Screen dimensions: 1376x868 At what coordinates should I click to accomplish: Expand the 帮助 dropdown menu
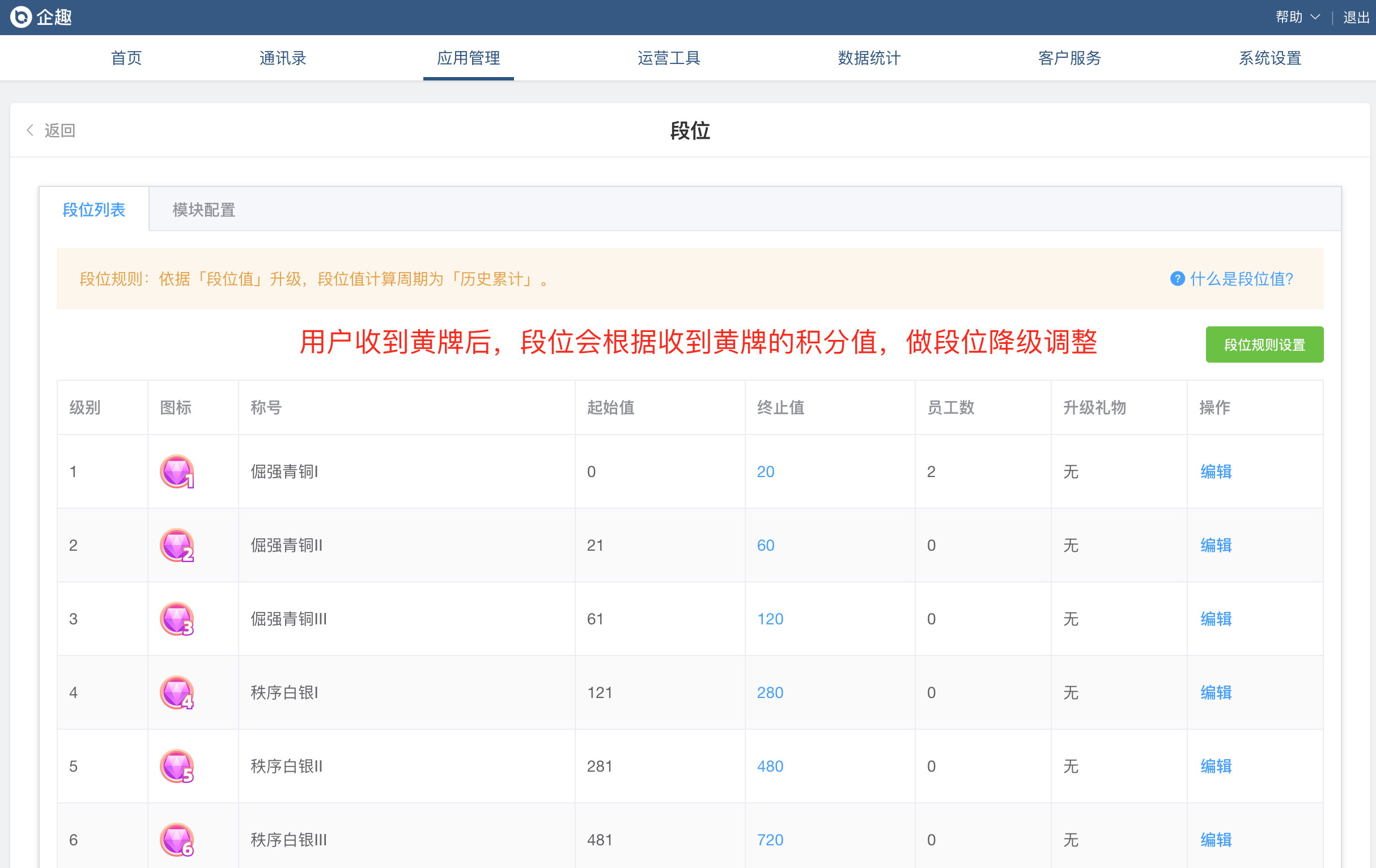1297,17
